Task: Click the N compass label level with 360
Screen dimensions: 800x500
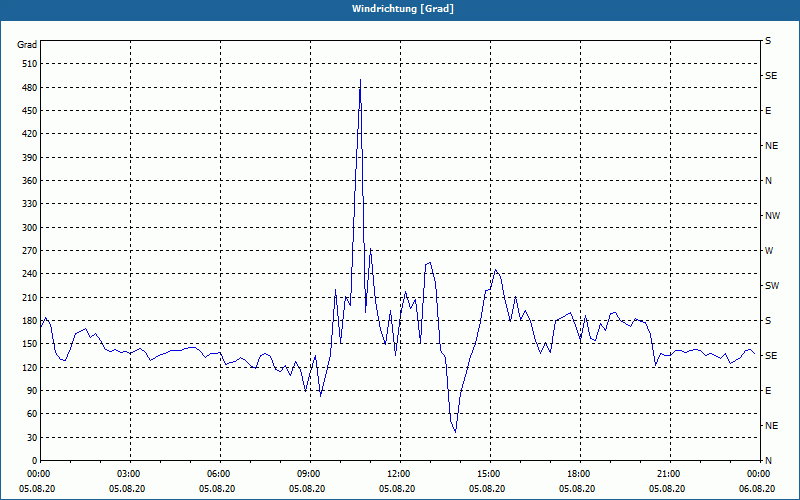Action: point(768,181)
